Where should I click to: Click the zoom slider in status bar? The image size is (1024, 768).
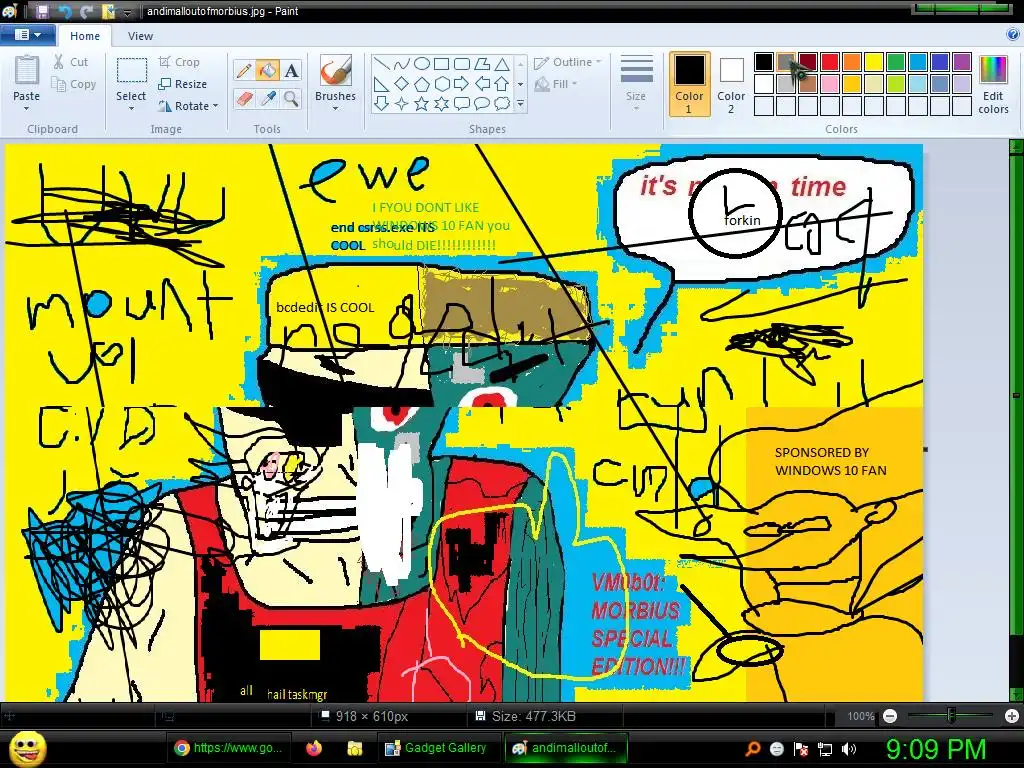951,716
